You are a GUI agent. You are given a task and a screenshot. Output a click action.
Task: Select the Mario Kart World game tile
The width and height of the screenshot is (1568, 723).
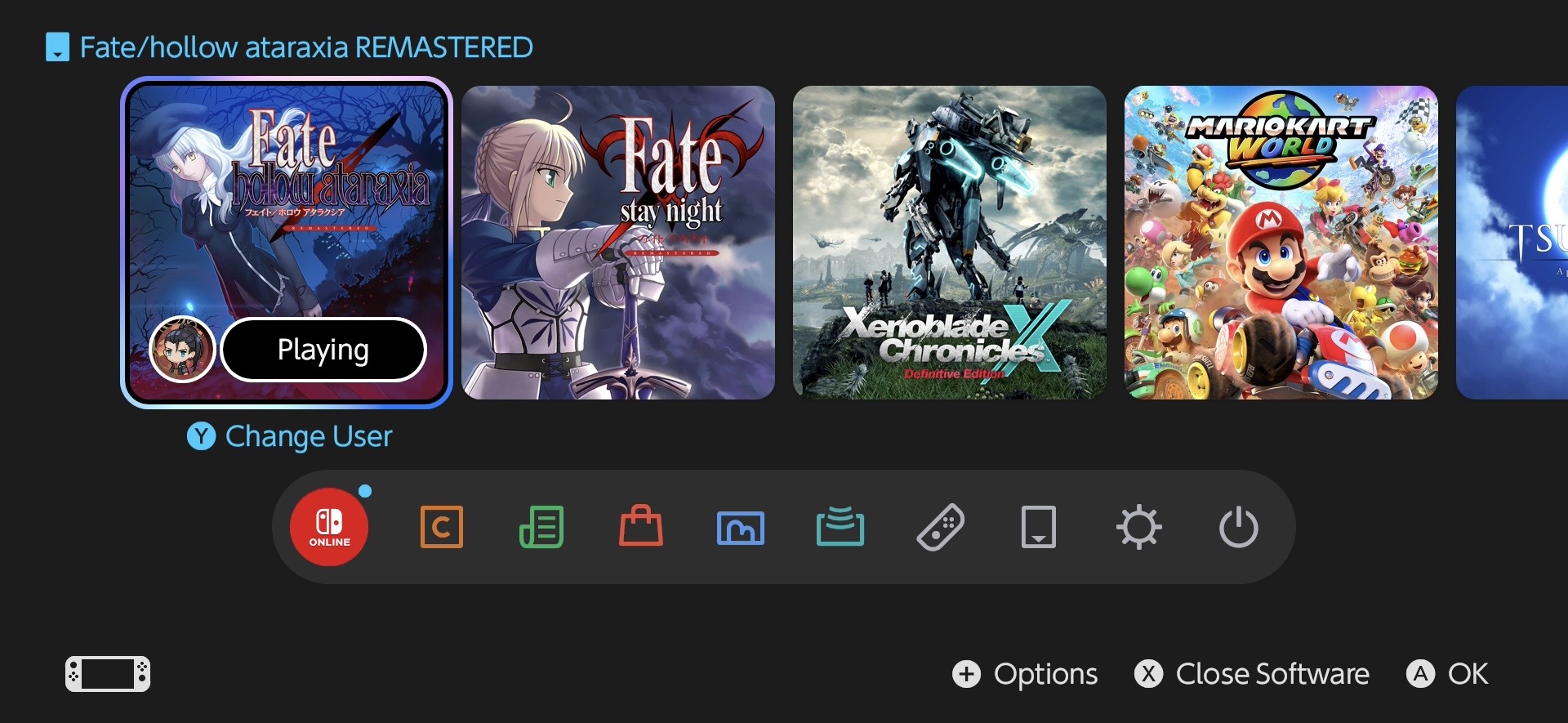point(1281,243)
